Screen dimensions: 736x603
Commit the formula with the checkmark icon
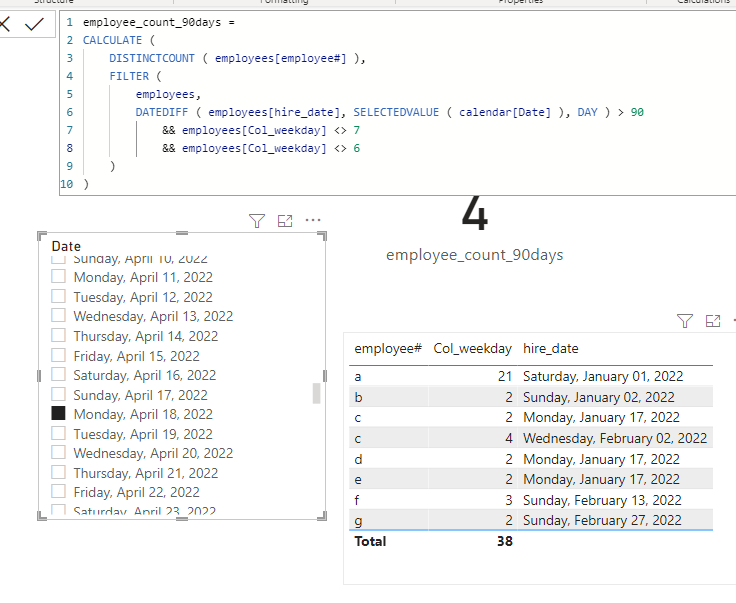[x=34, y=23]
